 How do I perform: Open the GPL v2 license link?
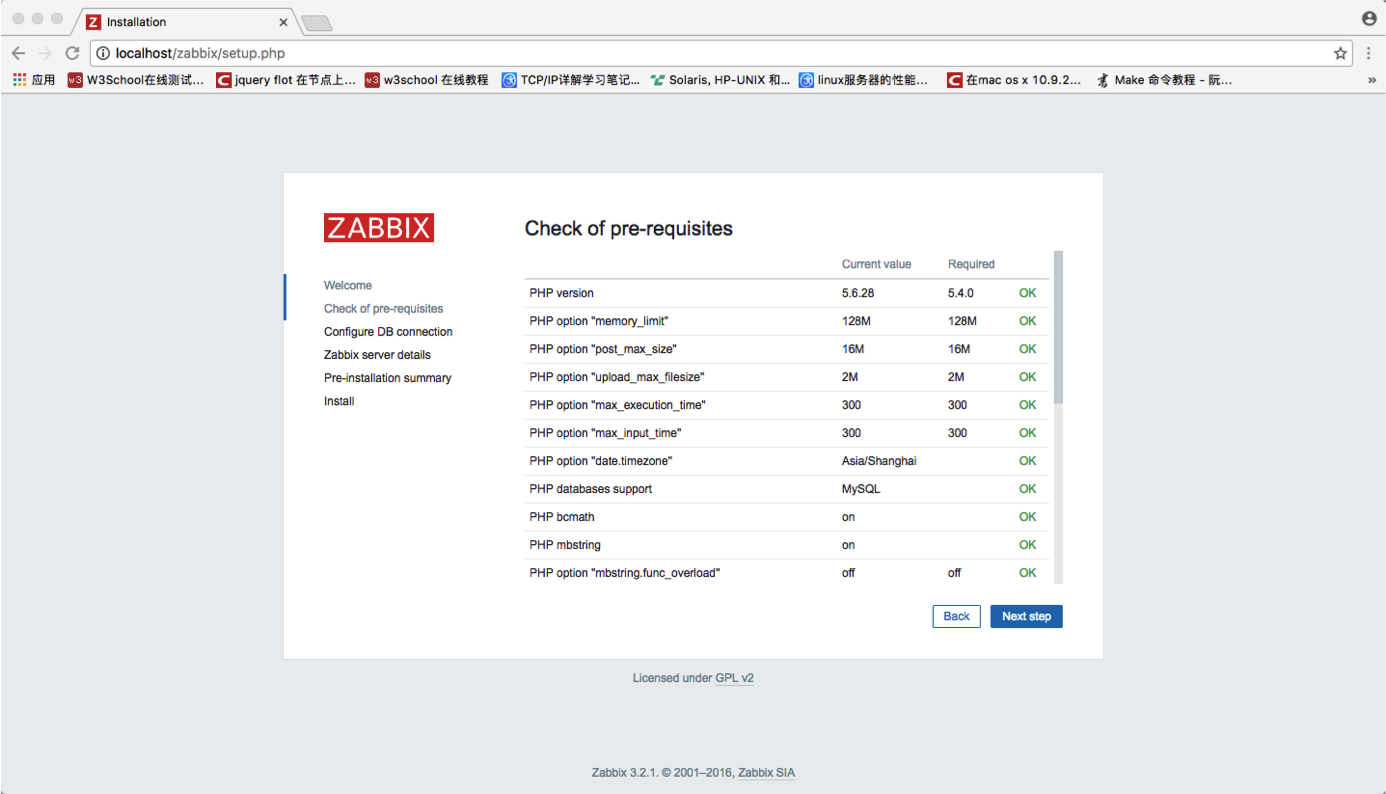[734, 678]
